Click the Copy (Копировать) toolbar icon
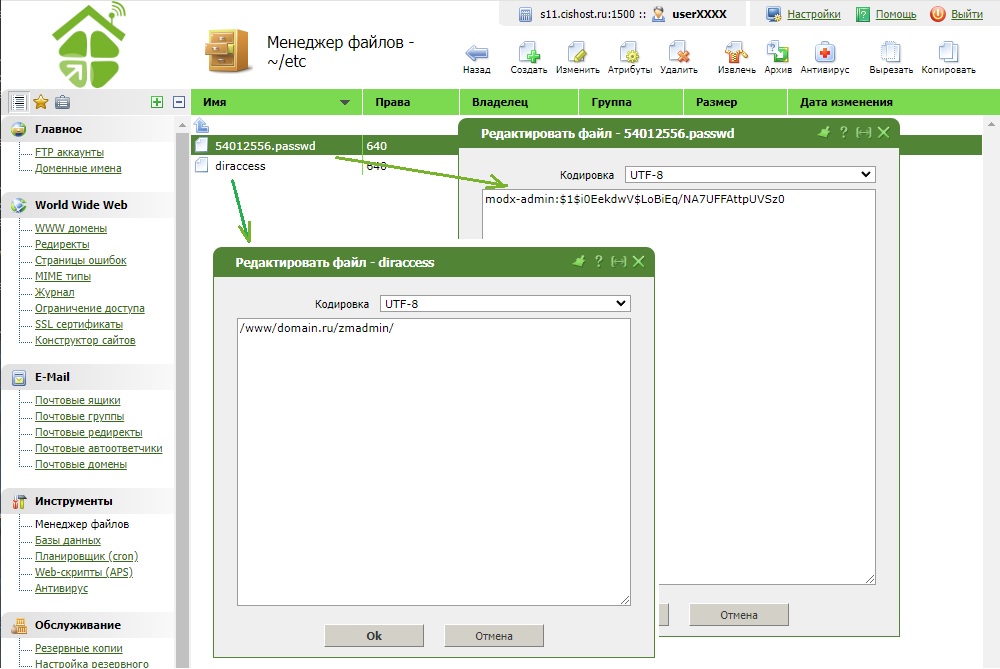Image resolution: width=1000 pixels, height=669 pixels. 948,53
